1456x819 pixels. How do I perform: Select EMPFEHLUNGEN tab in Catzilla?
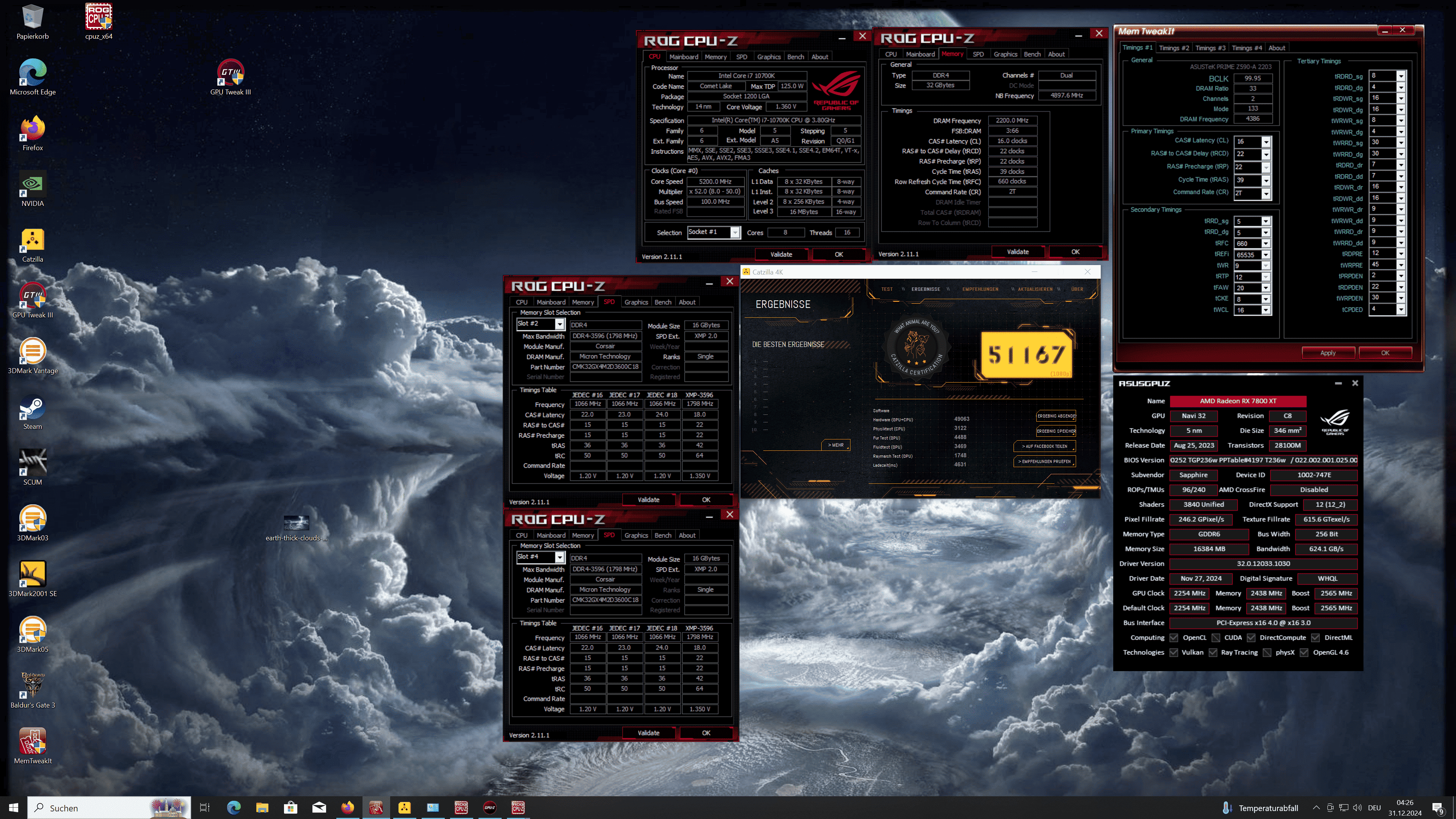click(980, 289)
